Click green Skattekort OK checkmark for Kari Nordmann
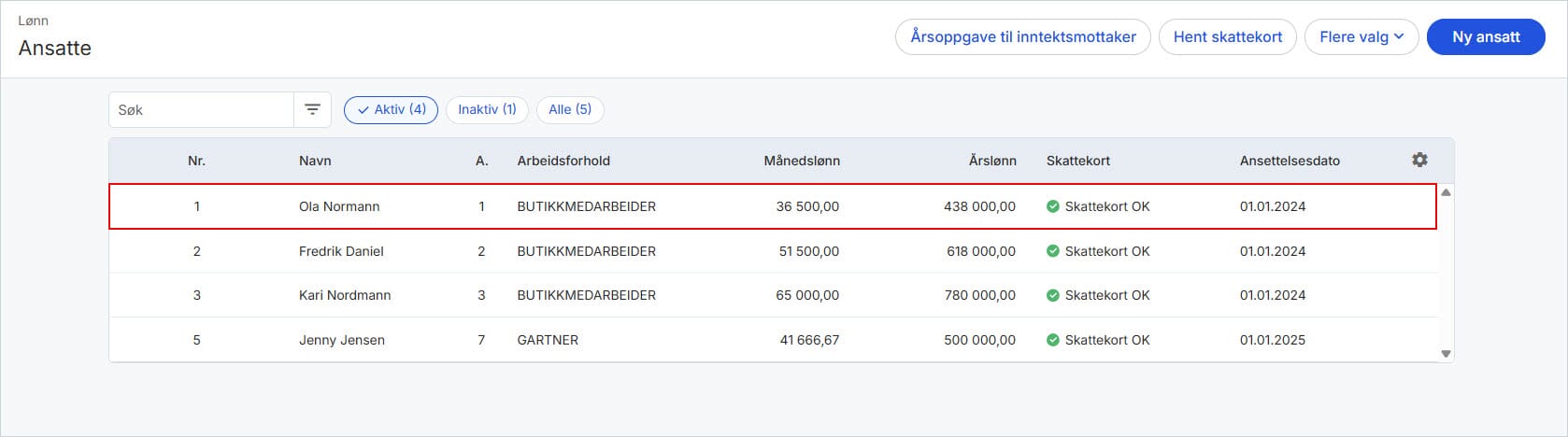The width and height of the screenshot is (1568, 437). pyautogui.click(x=1053, y=295)
